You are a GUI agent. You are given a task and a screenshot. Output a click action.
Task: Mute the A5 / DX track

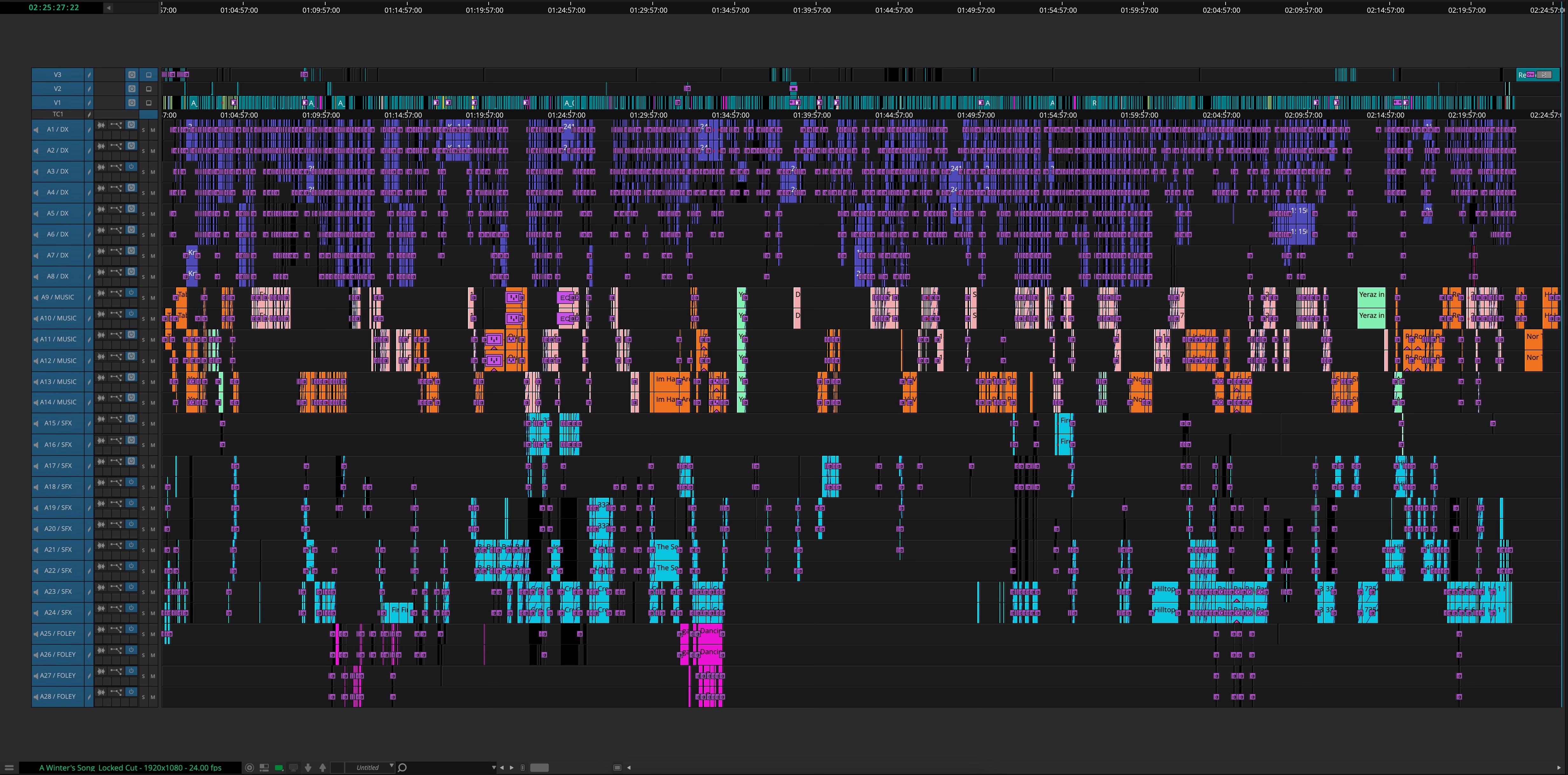click(x=153, y=214)
